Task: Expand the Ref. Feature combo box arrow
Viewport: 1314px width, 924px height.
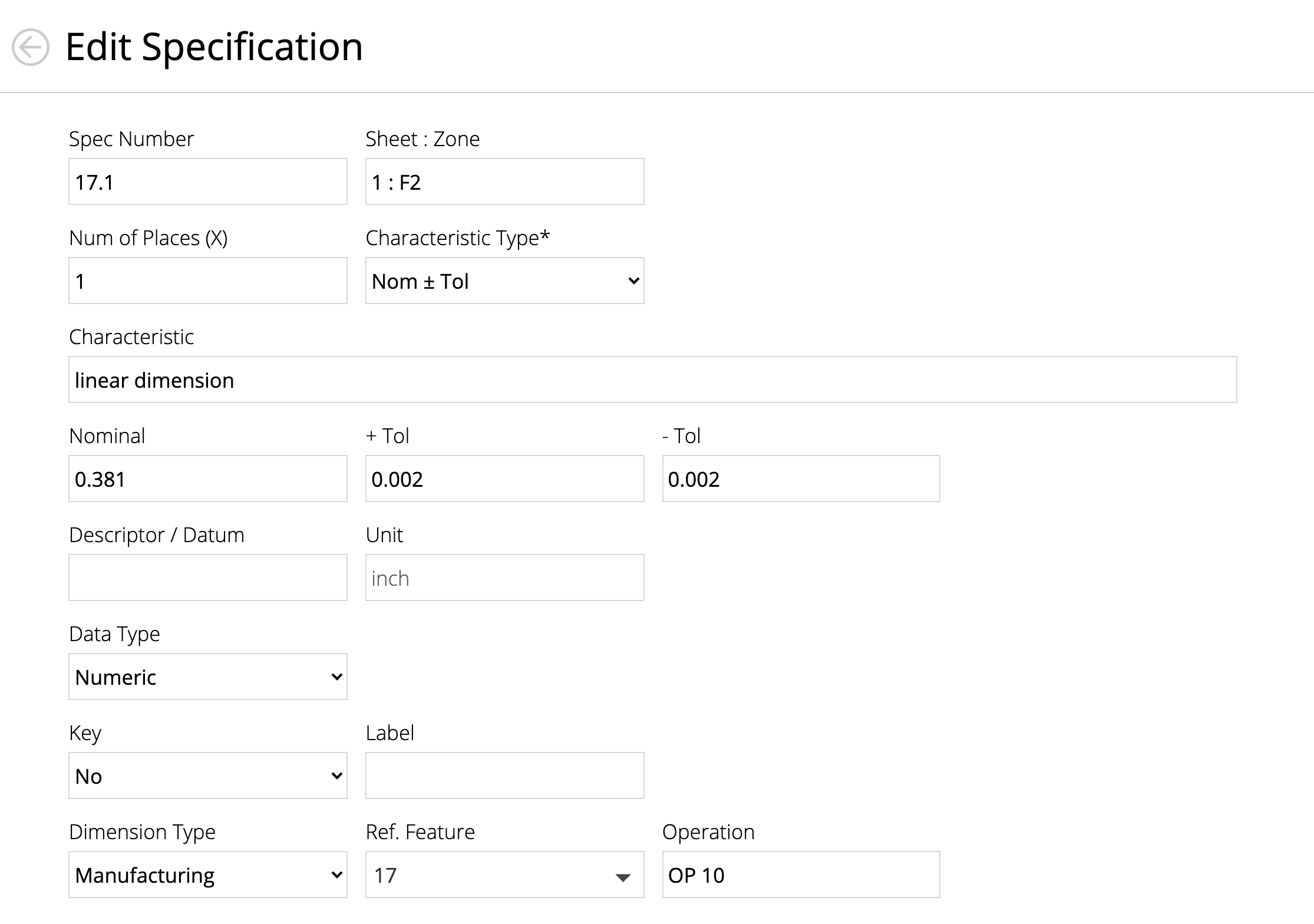Action: click(623, 877)
